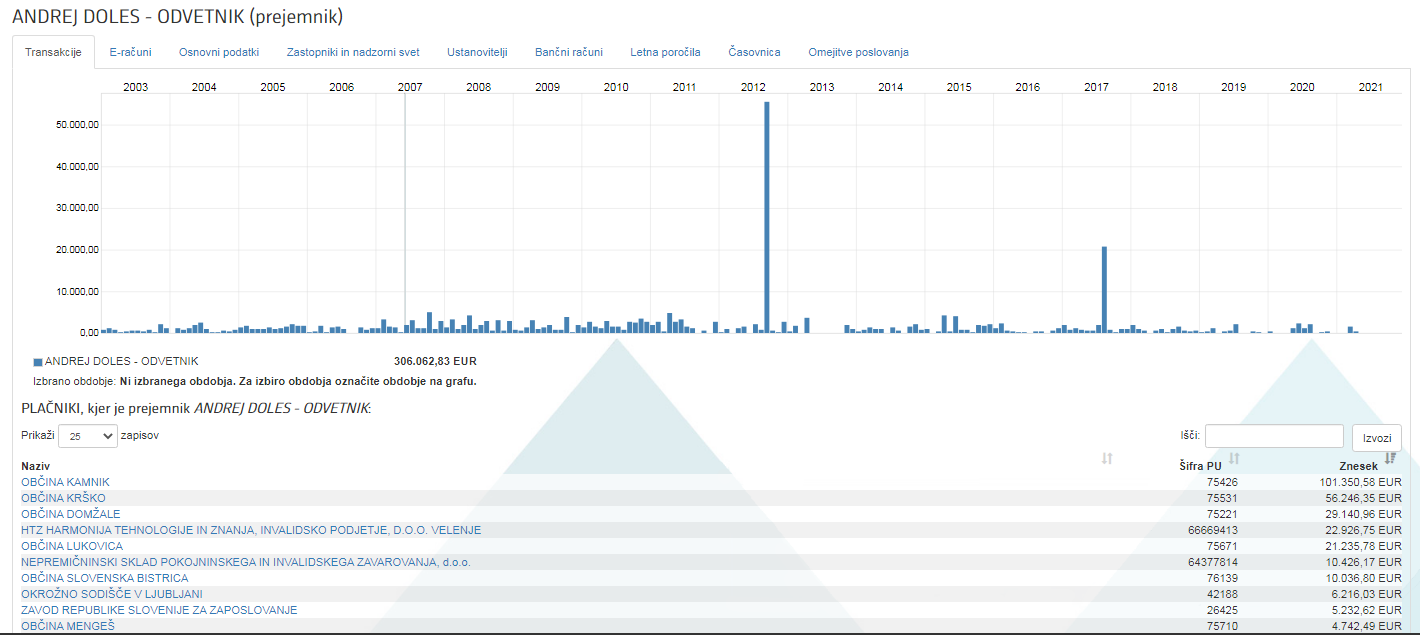1420x635 pixels.
Task: Select Zastopniki in nadzorni svet tab
Action: coord(352,52)
